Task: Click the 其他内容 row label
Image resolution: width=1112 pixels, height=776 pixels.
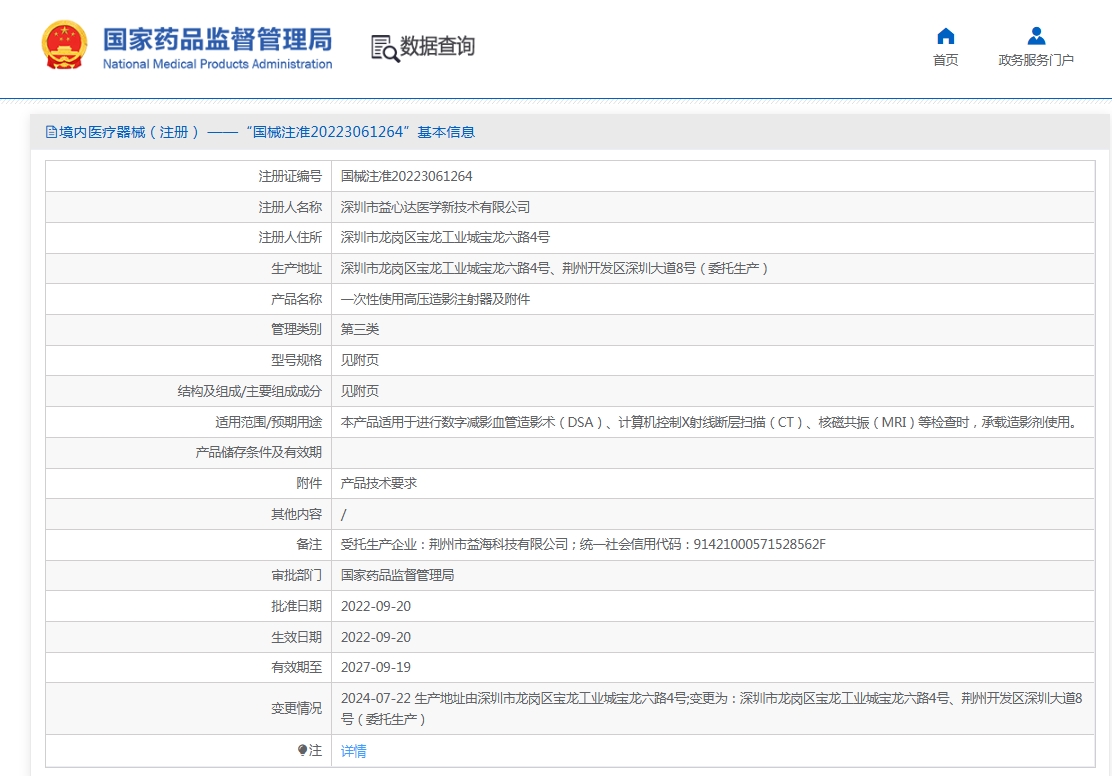Action: click(296, 514)
